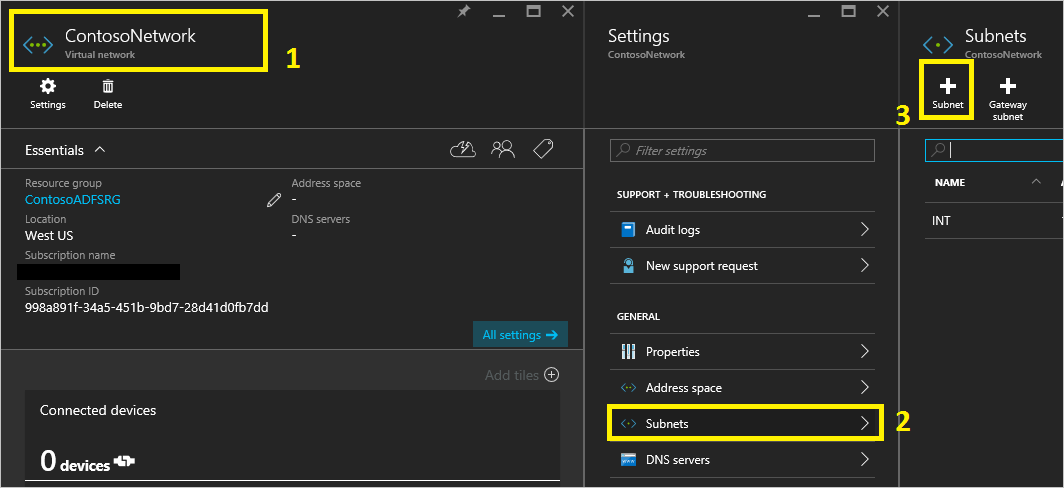Collapse the Essentials section
Image resolution: width=1064 pixels, height=488 pixels.
pyautogui.click(x=100, y=149)
